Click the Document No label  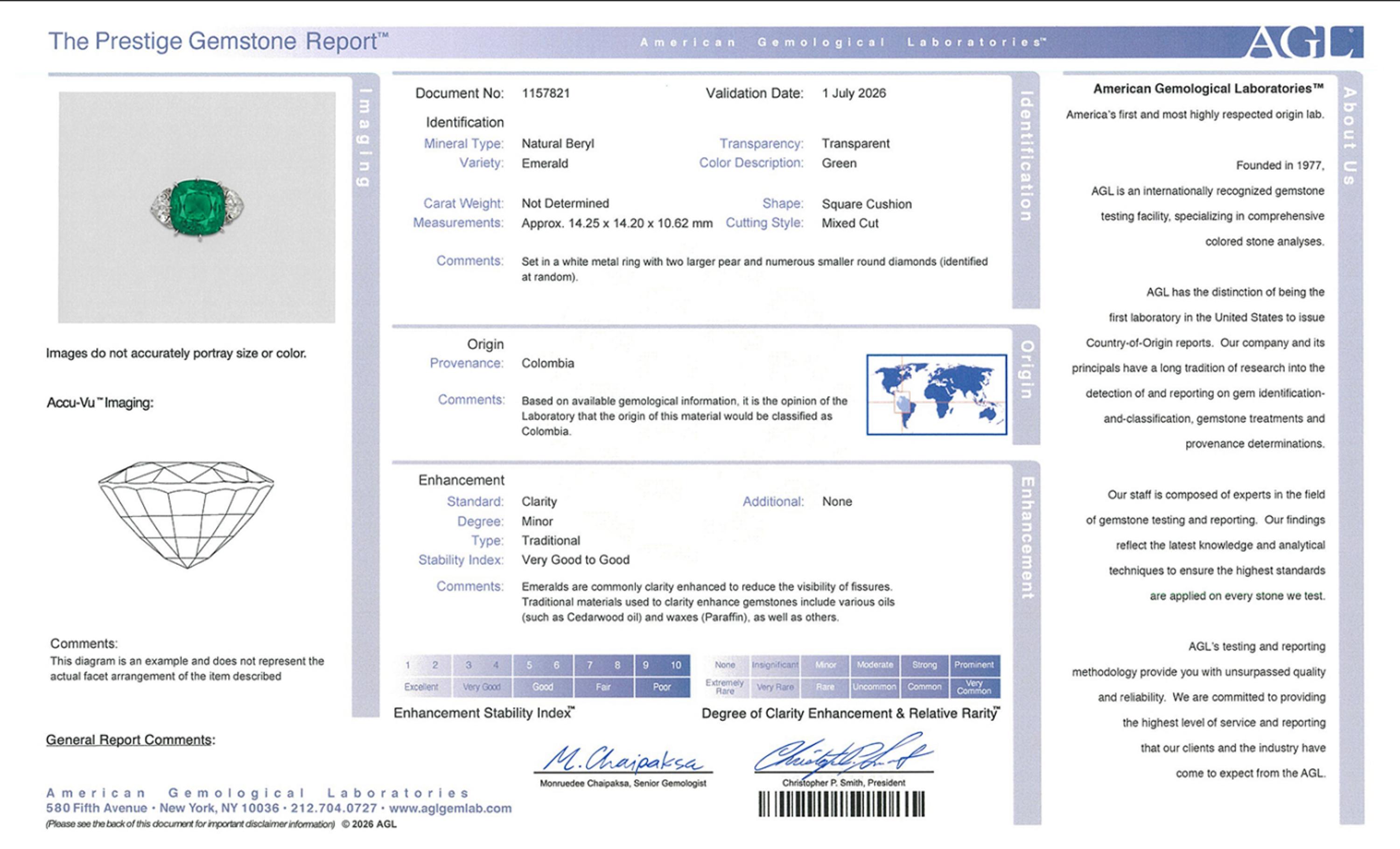point(460,93)
